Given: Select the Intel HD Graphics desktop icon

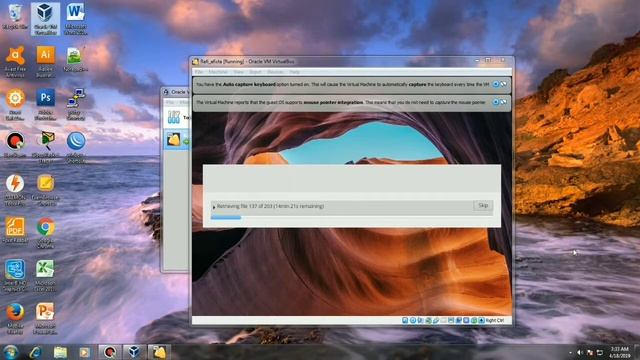Looking at the screenshot, I should (15, 276).
